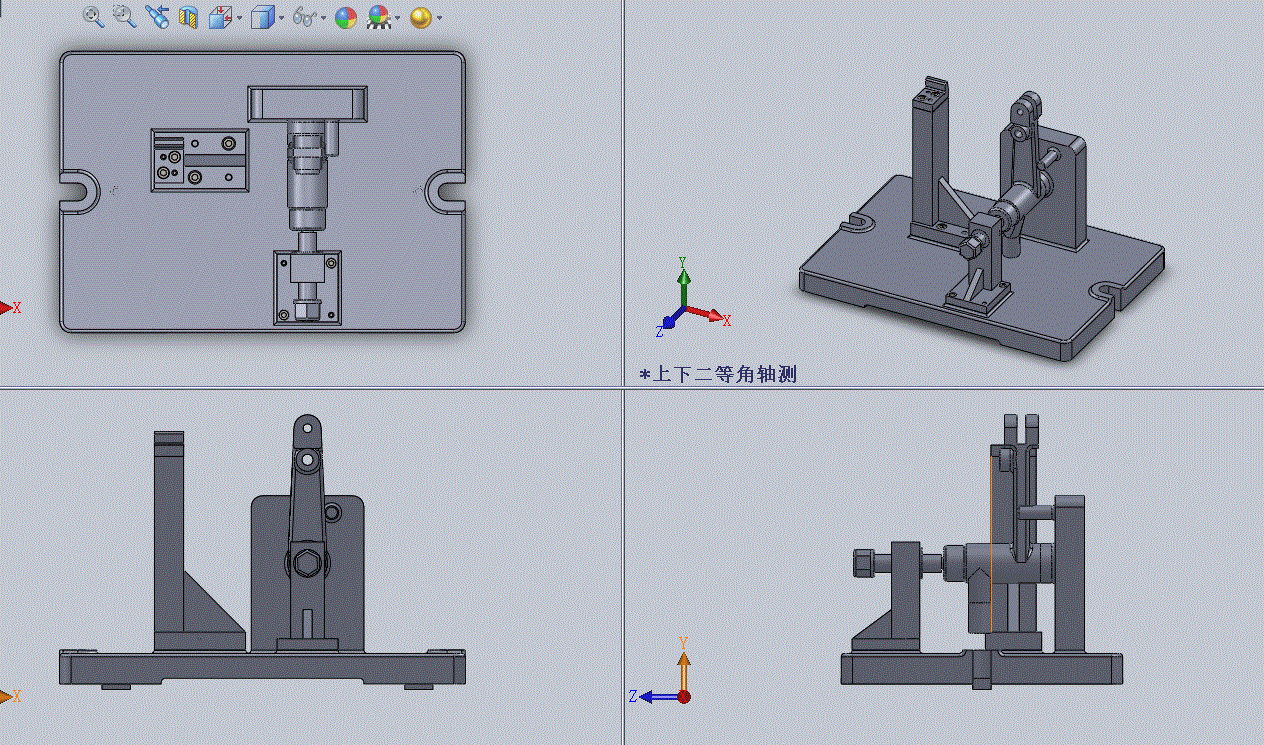Open the View Settings dropdown arrow
Screen dimensions: 1264x745
[x=440, y=18]
